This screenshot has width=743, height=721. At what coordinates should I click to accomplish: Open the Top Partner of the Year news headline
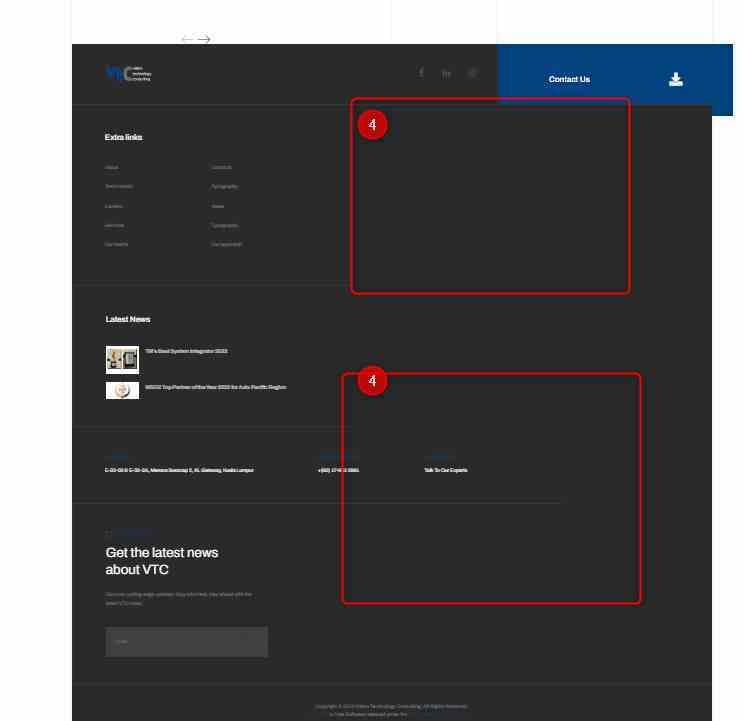pos(216,387)
